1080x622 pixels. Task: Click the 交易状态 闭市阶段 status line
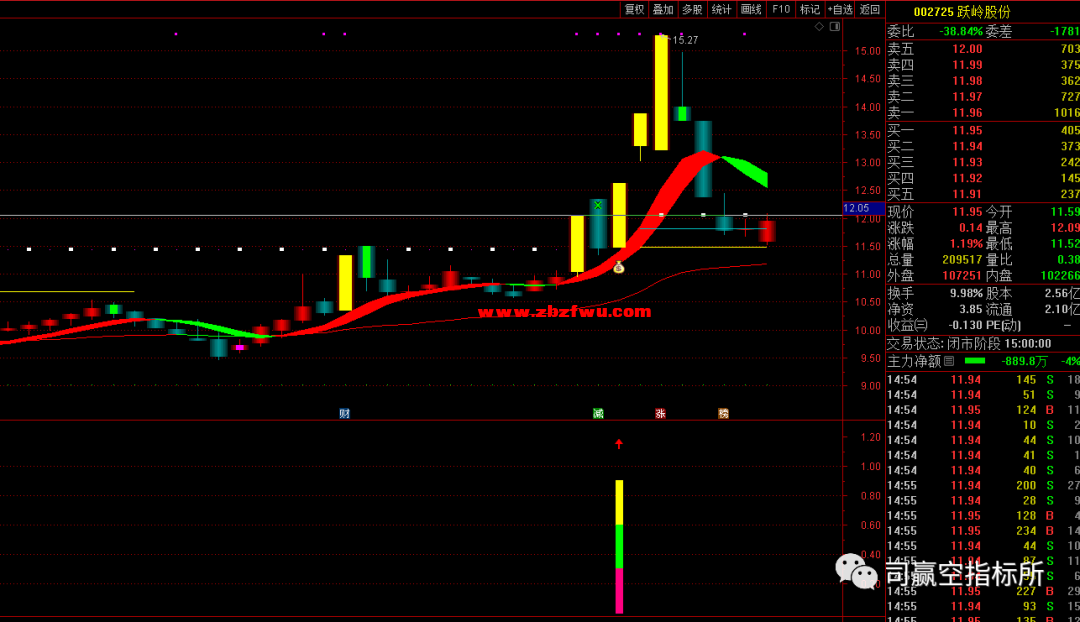click(969, 343)
